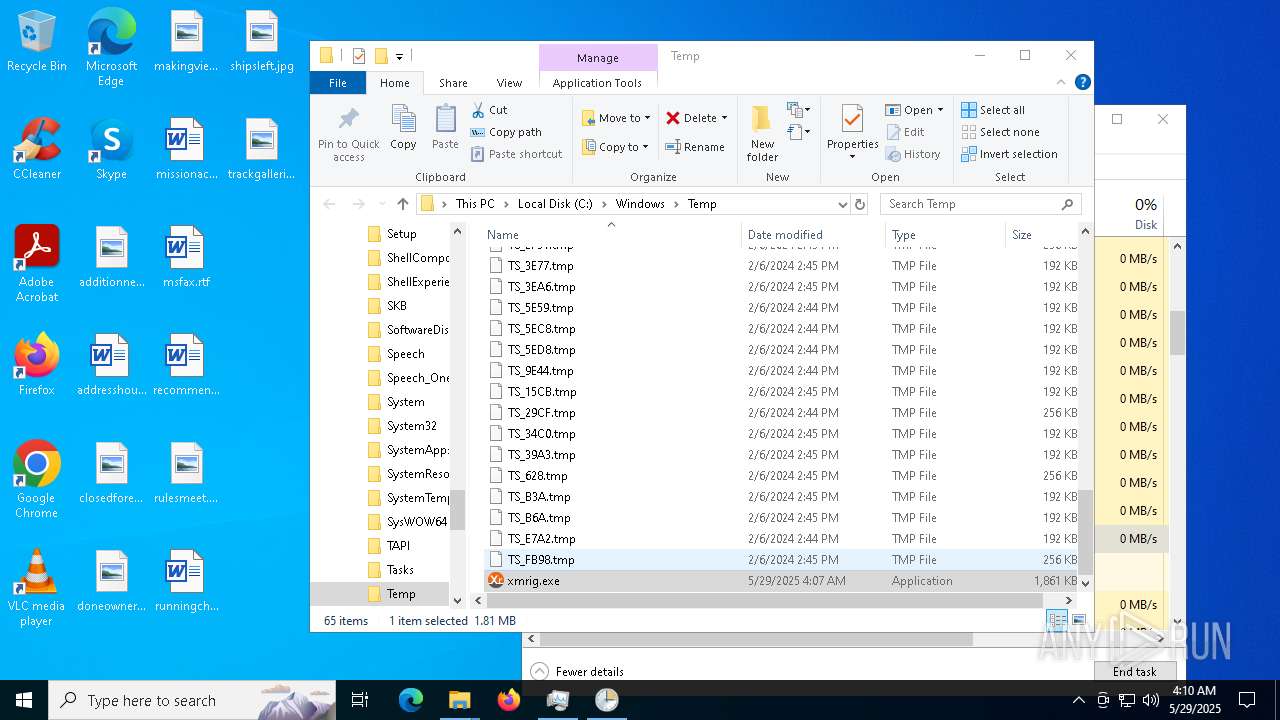Sort by Date modified column header
Viewport: 1280px width, 720px height.
coord(812,234)
